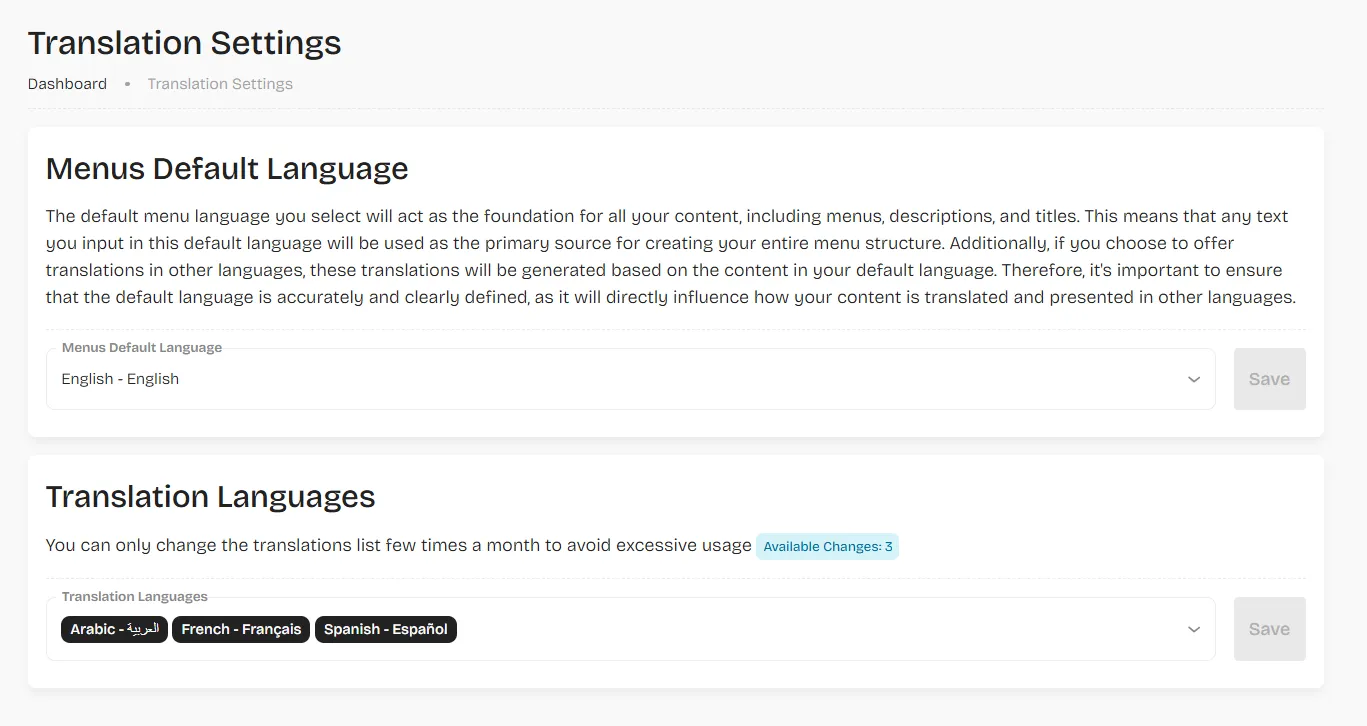Click the text about changing translations monthly
This screenshot has width=1367, height=726.
coord(399,545)
